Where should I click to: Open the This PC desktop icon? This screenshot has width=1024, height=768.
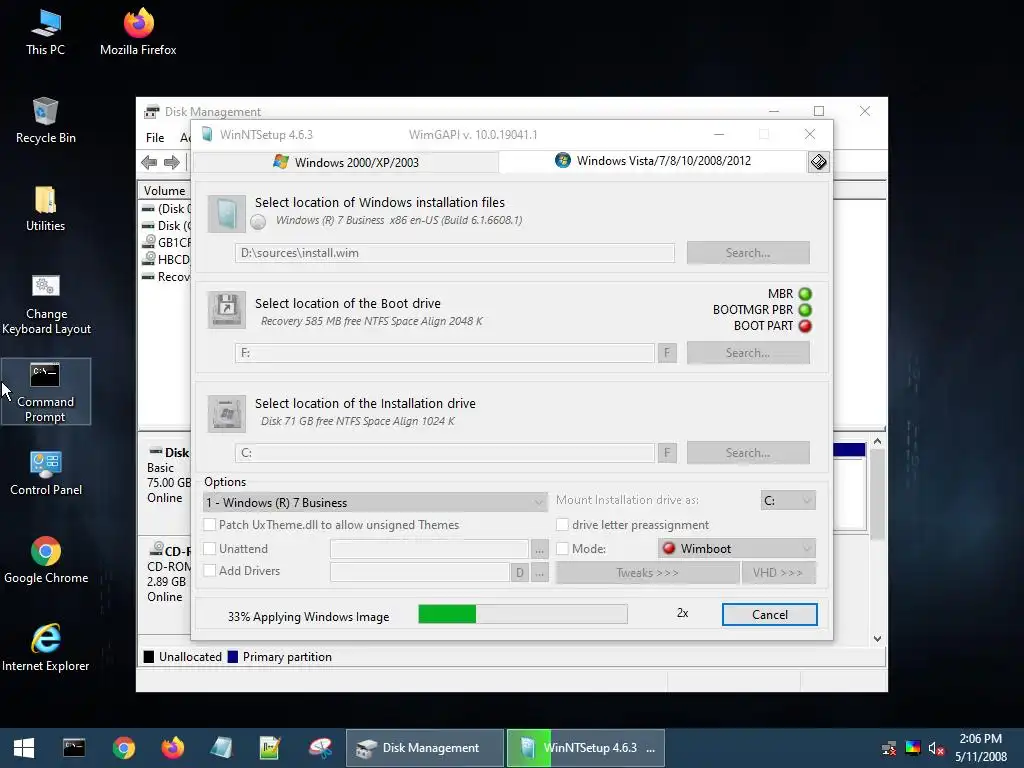coord(45,33)
